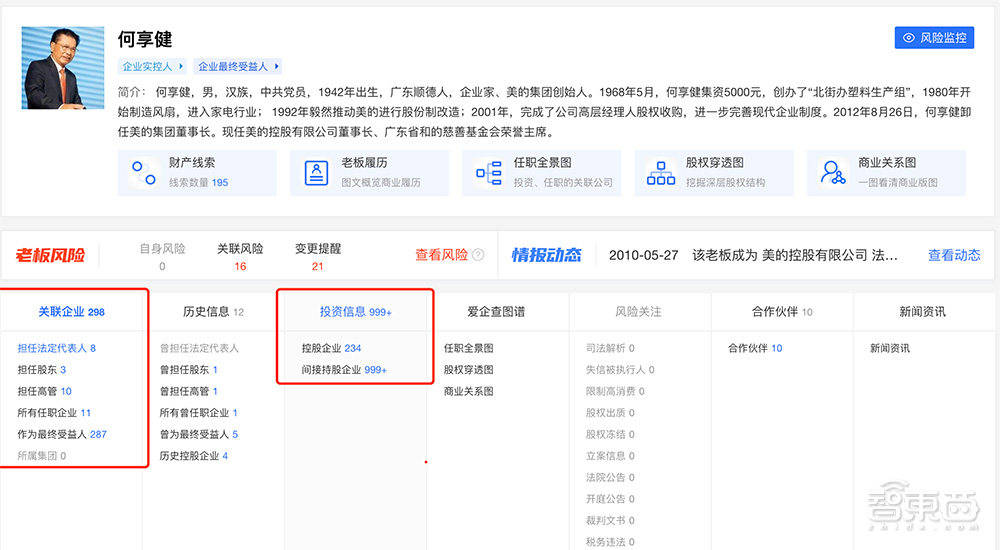Open the 商业关系图 person icon
This screenshot has height=550, width=1000.
coord(833,173)
